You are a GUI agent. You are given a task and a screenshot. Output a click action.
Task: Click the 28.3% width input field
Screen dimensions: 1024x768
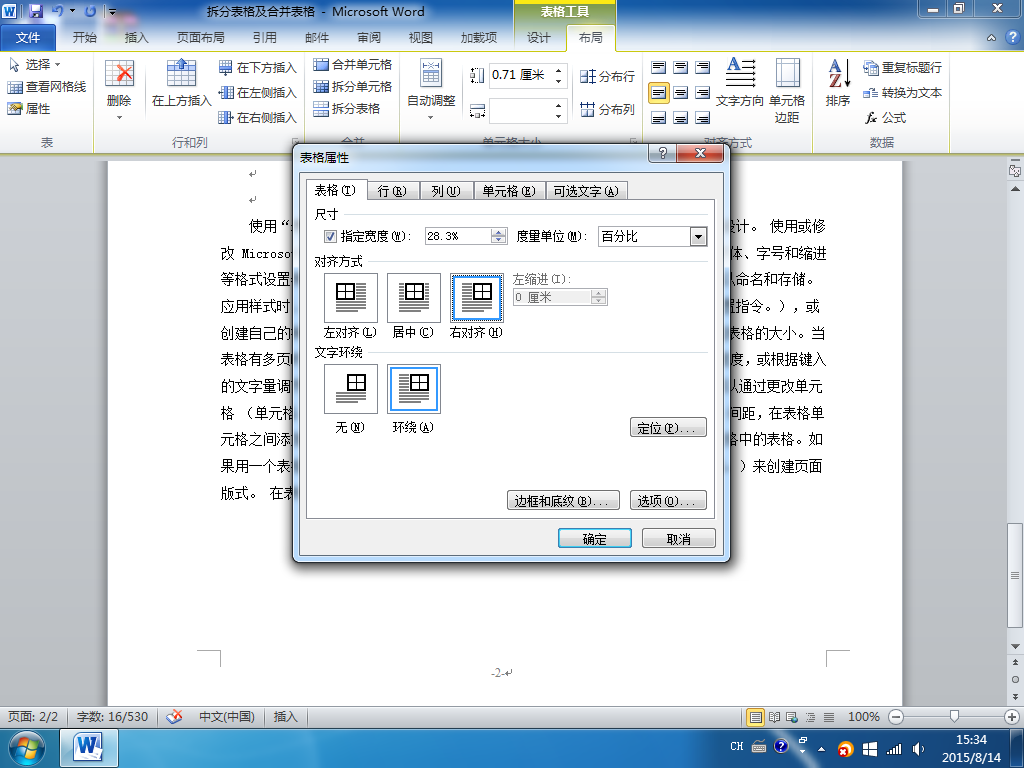coord(457,236)
